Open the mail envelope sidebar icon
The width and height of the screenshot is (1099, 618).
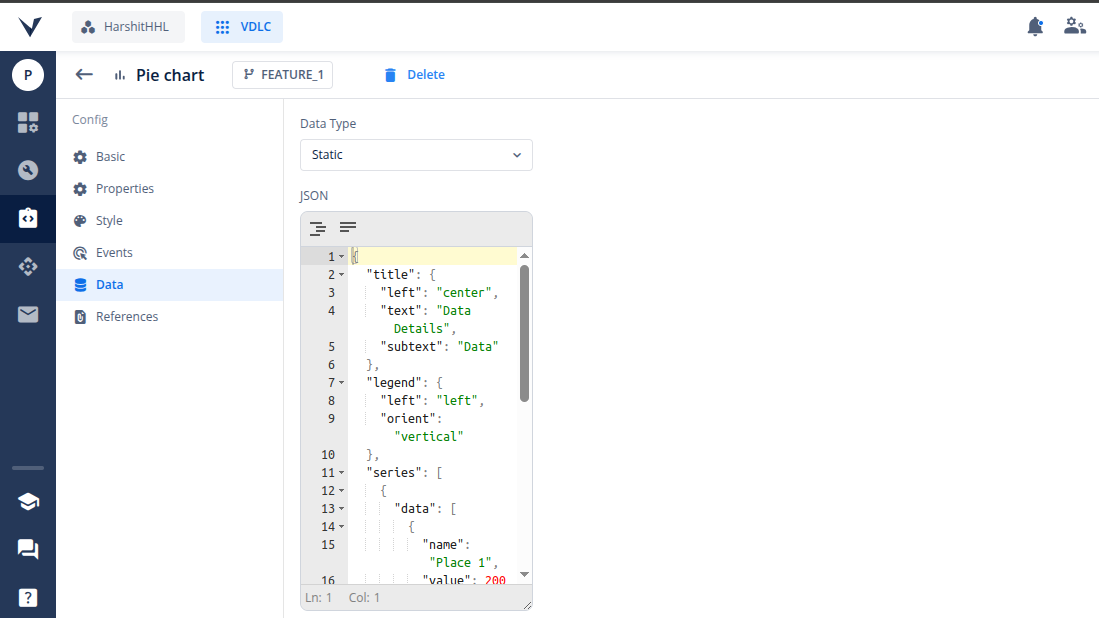point(28,315)
